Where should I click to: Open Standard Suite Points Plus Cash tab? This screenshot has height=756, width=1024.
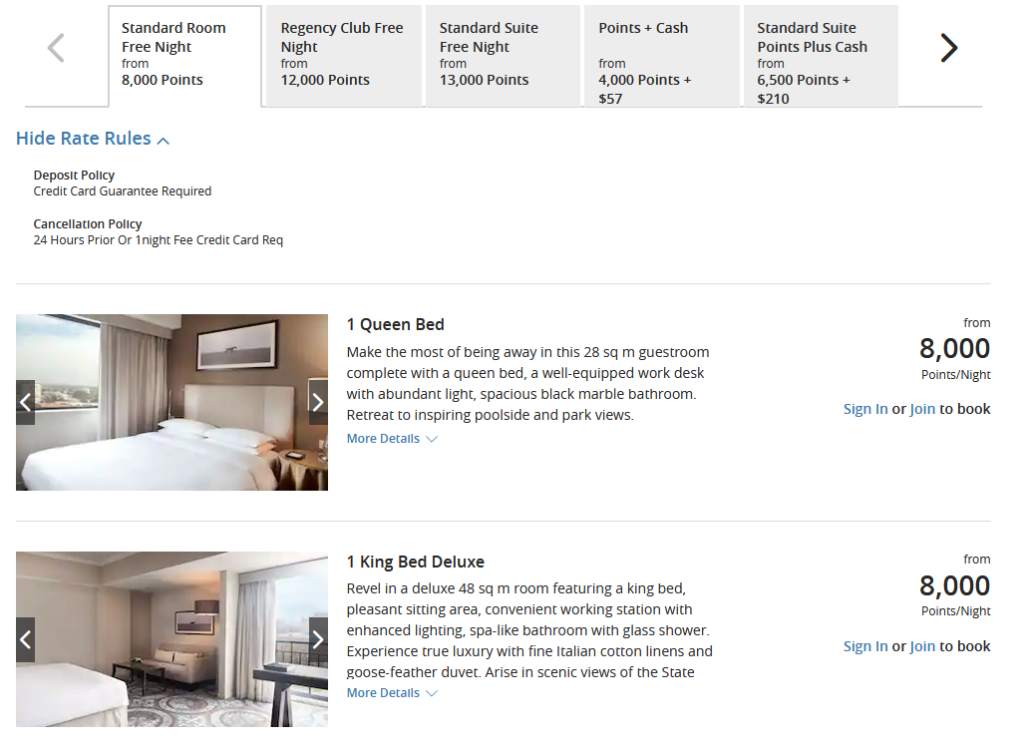click(820, 56)
